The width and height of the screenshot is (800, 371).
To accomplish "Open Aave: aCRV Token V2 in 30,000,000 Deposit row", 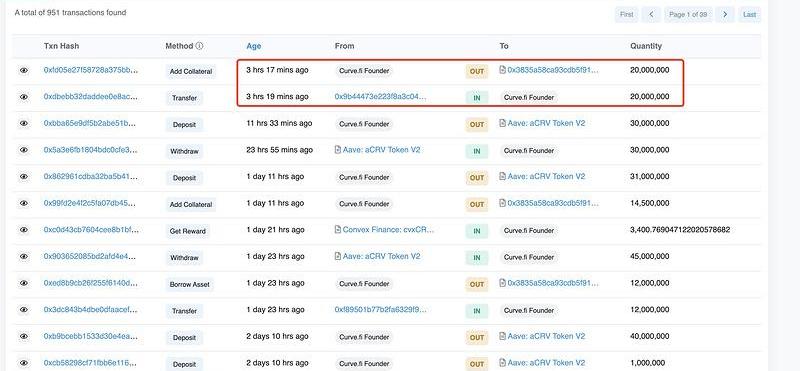I will [546, 123].
